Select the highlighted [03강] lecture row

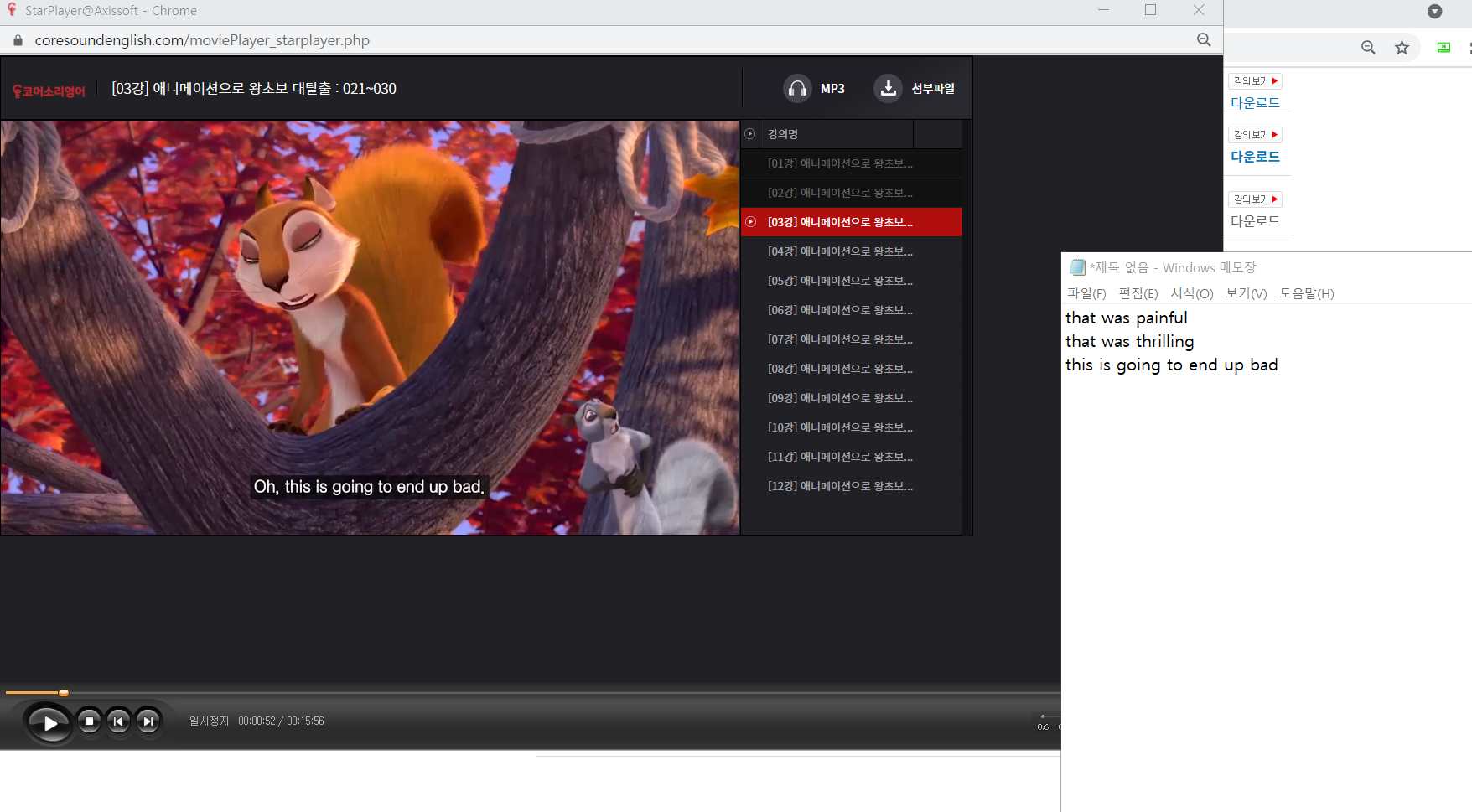coord(852,222)
